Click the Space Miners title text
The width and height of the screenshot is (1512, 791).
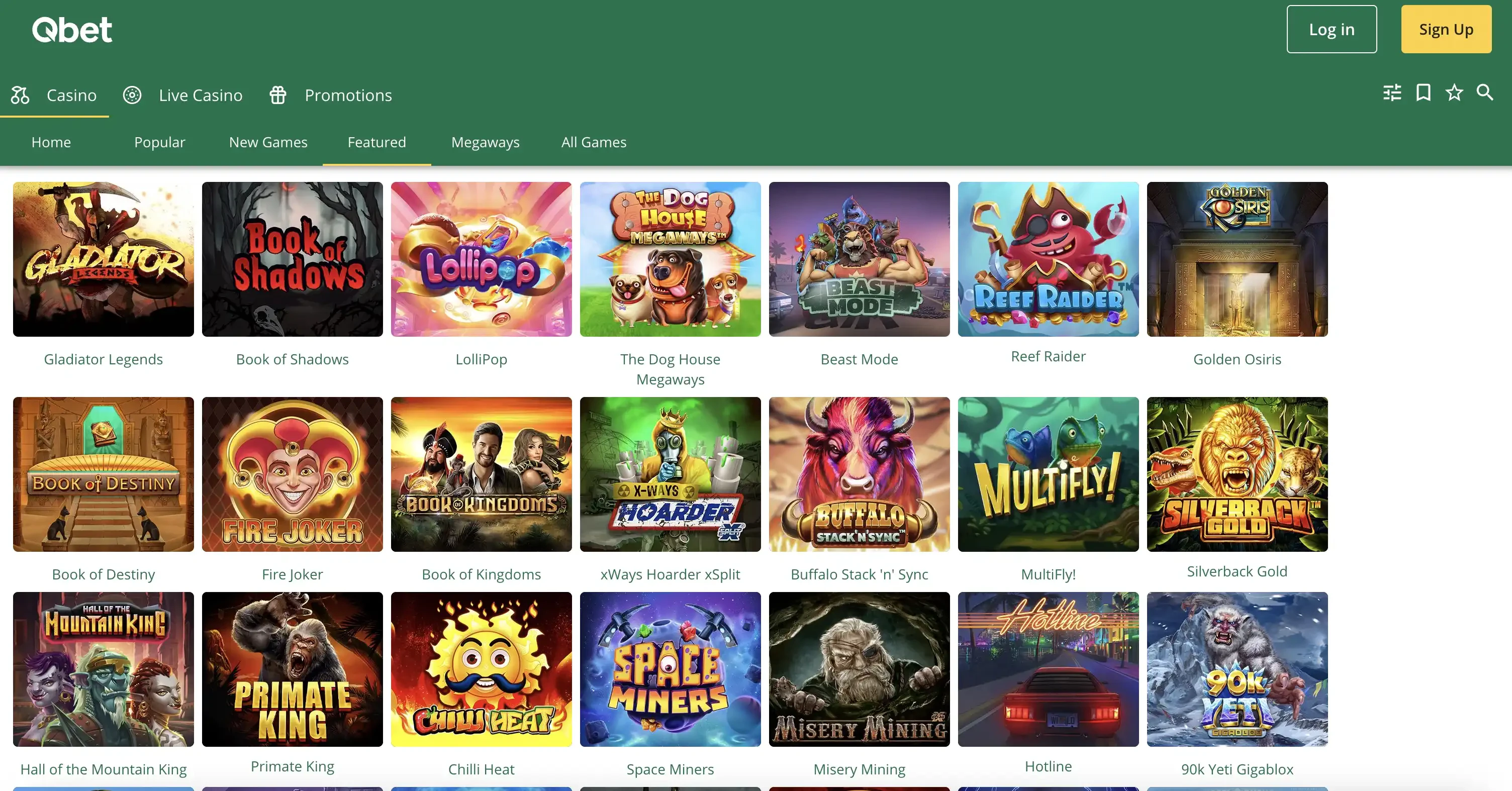click(671, 769)
